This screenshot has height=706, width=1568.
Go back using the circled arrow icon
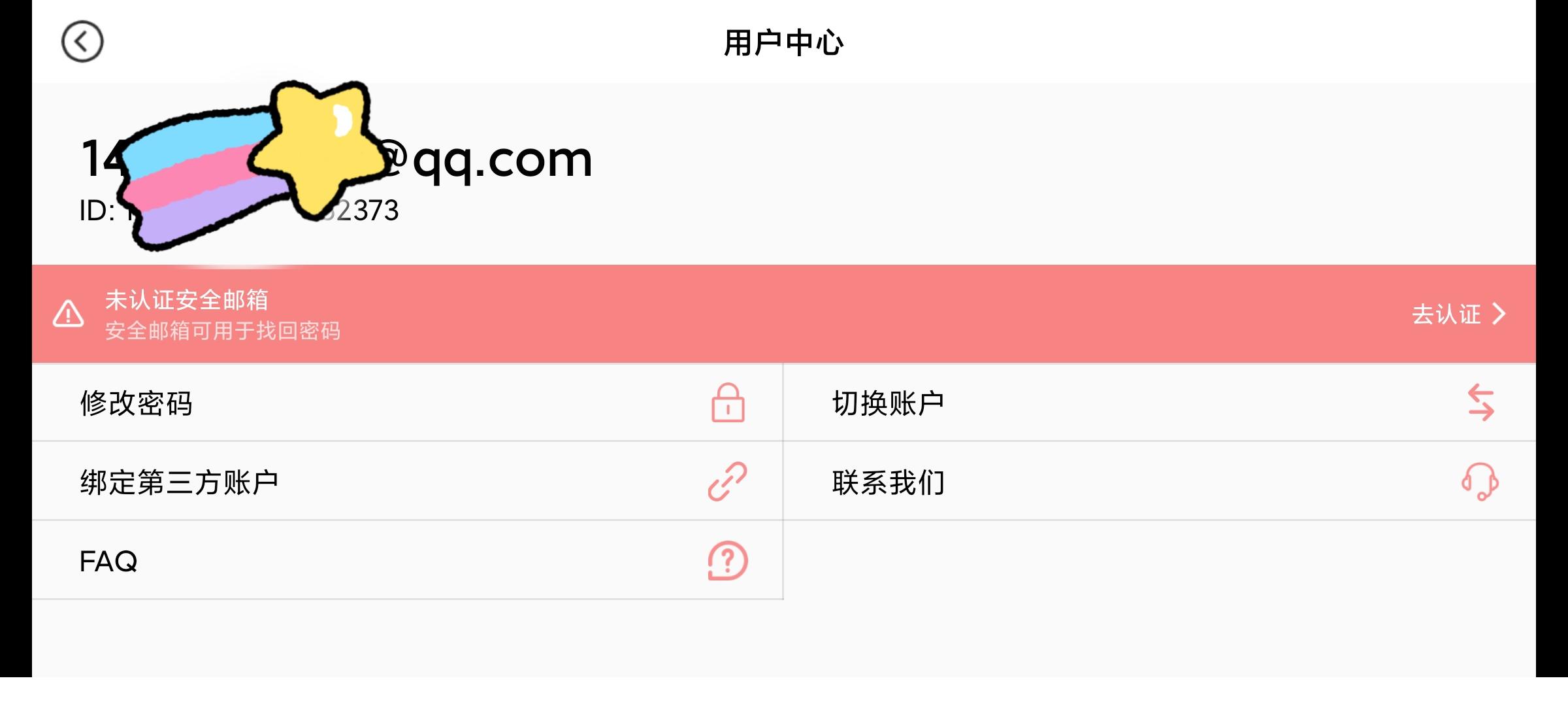point(82,42)
